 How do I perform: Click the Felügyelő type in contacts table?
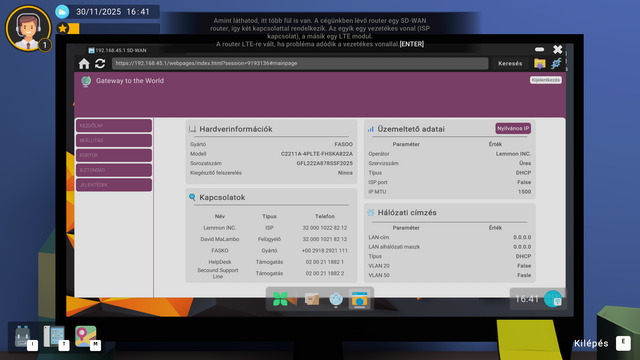coord(269,239)
